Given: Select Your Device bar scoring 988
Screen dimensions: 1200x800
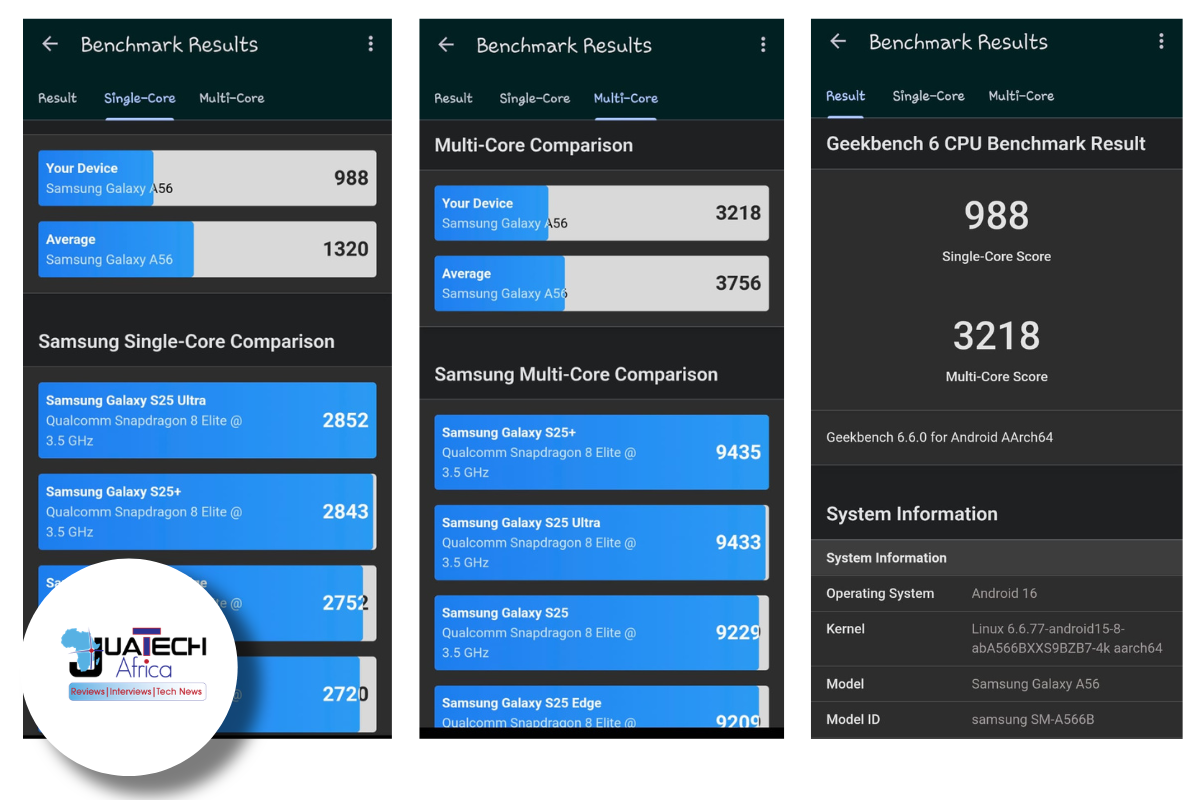Looking at the screenshot, I should [x=207, y=178].
